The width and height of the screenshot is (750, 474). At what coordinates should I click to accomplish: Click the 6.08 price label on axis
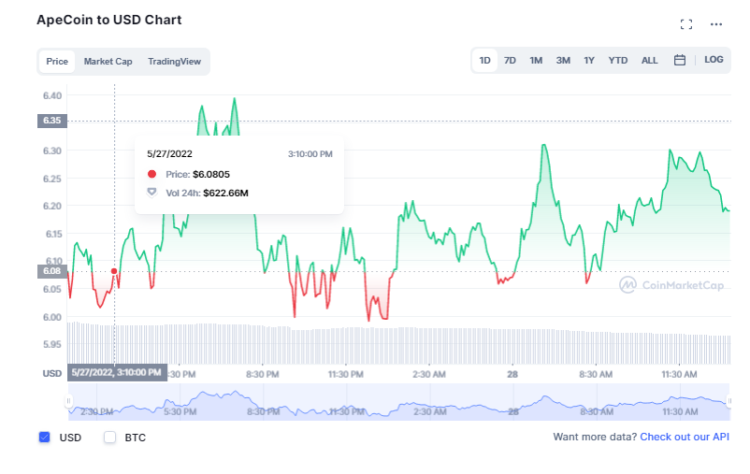click(52, 271)
